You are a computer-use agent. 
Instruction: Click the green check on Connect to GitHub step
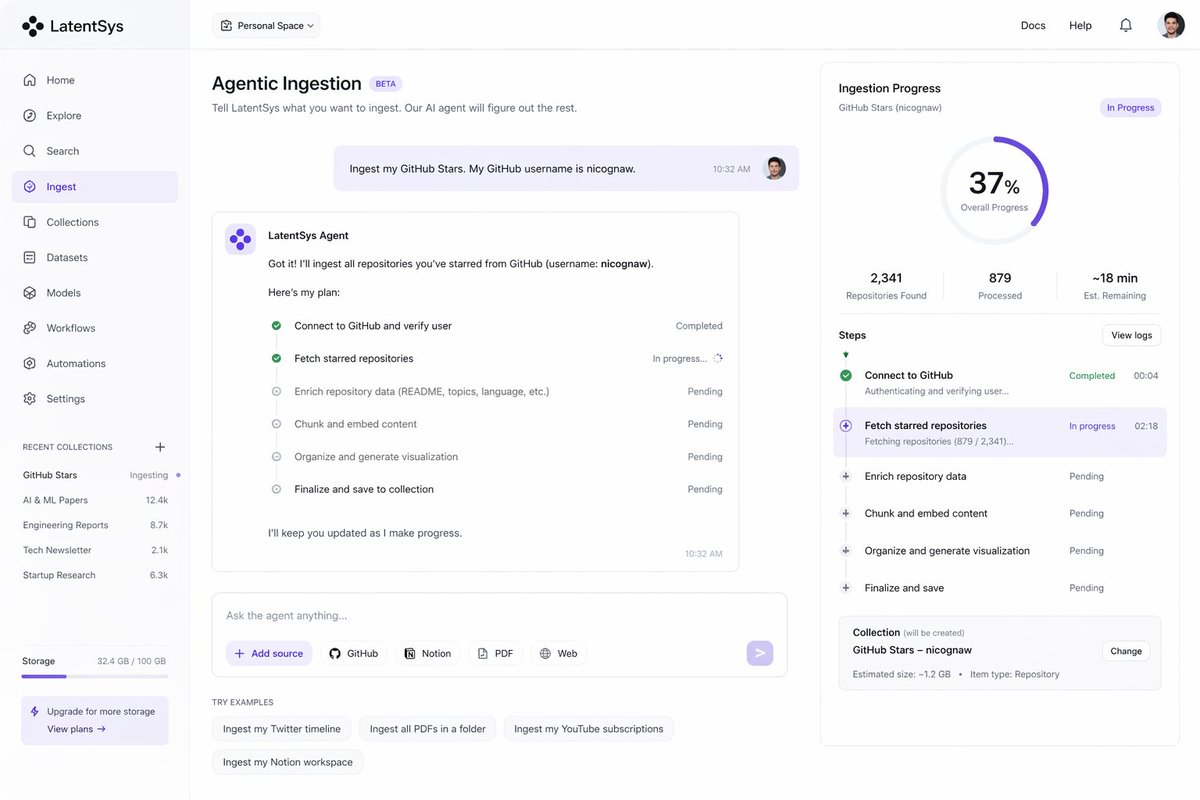pos(846,376)
